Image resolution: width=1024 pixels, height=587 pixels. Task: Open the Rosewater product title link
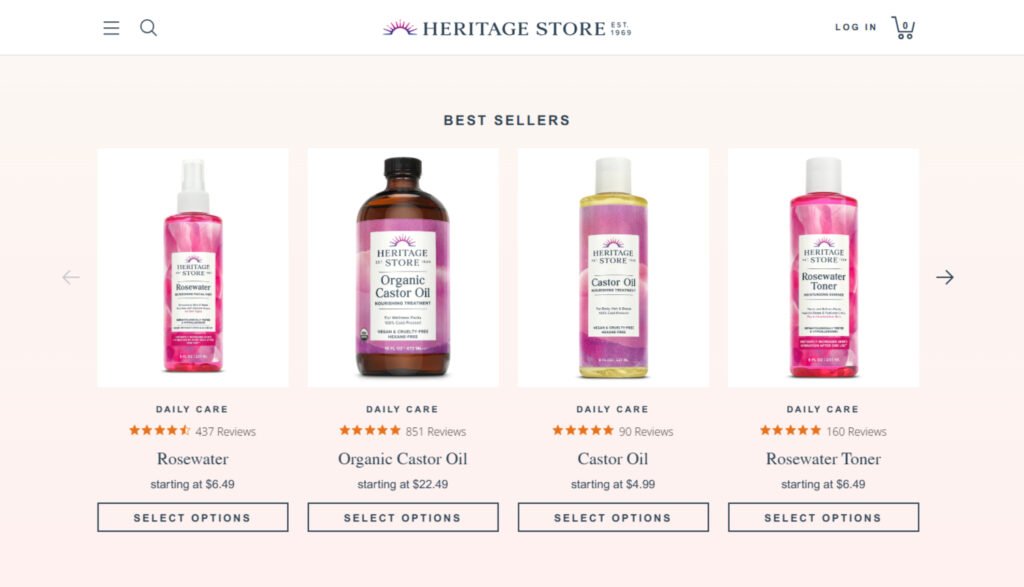(192, 459)
